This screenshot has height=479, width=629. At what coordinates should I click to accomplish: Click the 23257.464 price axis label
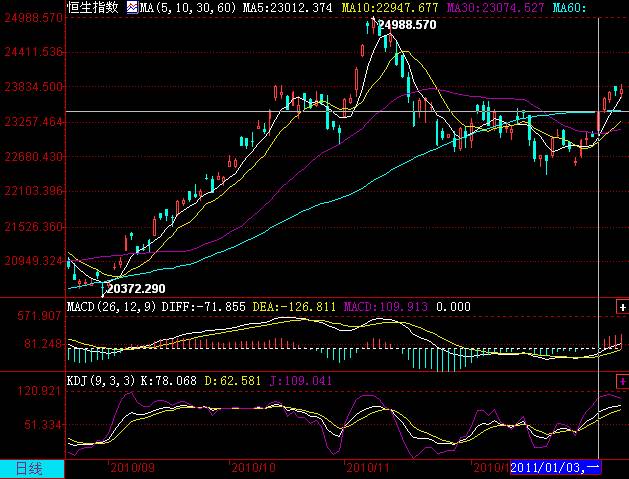[34, 122]
